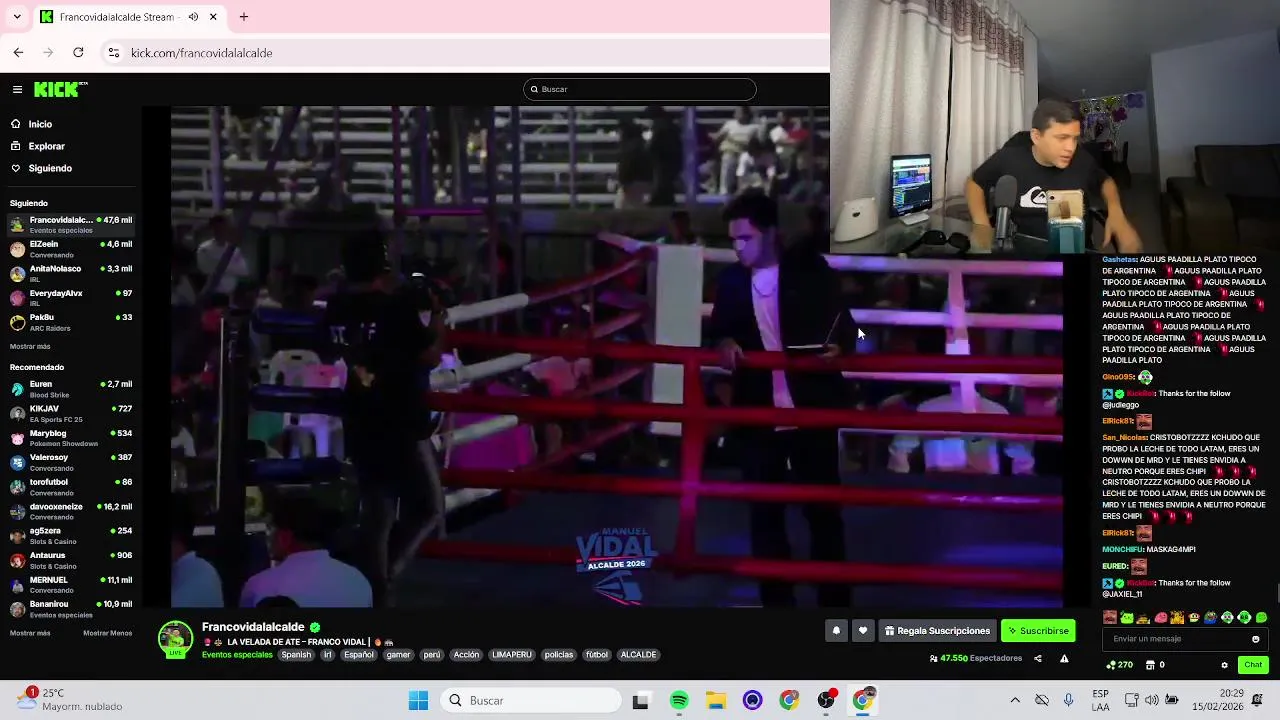Open Siguiendo in sidebar
The width and height of the screenshot is (1280, 720).
(50, 168)
